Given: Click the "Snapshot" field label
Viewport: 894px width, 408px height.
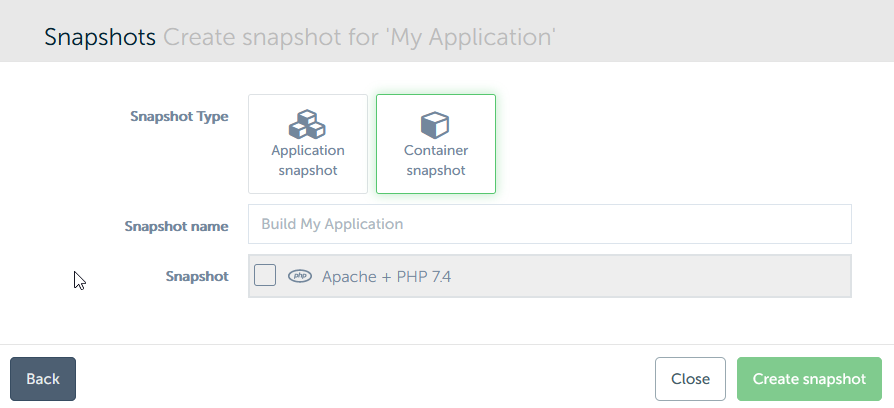Looking at the screenshot, I should click(197, 276).
